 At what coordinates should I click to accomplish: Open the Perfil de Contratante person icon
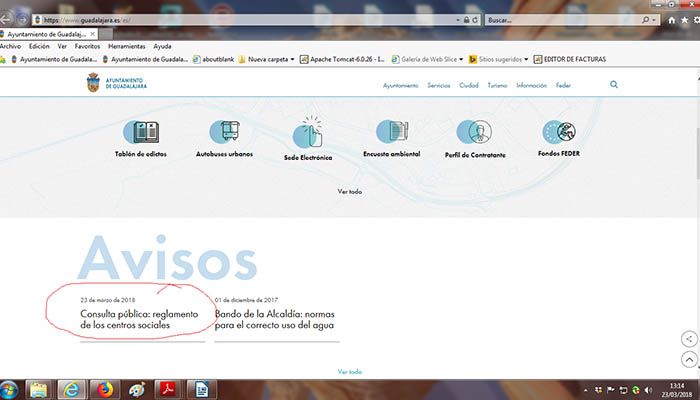[x=474, y=132]
